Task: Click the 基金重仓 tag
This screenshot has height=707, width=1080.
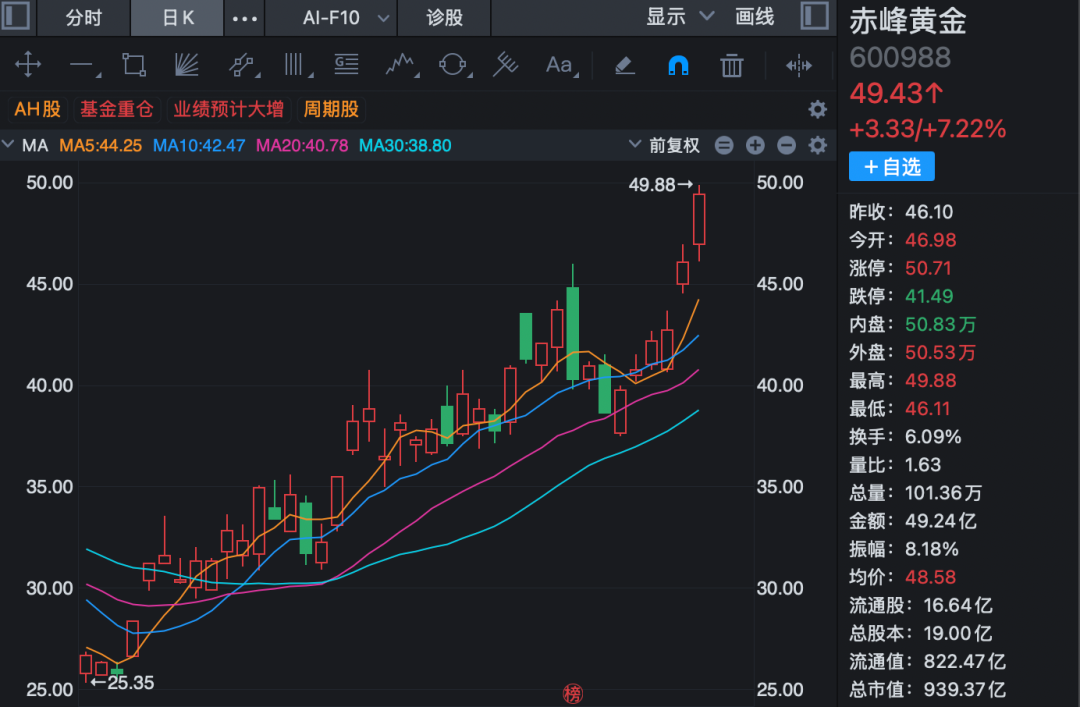Action: tap(116, 109)
